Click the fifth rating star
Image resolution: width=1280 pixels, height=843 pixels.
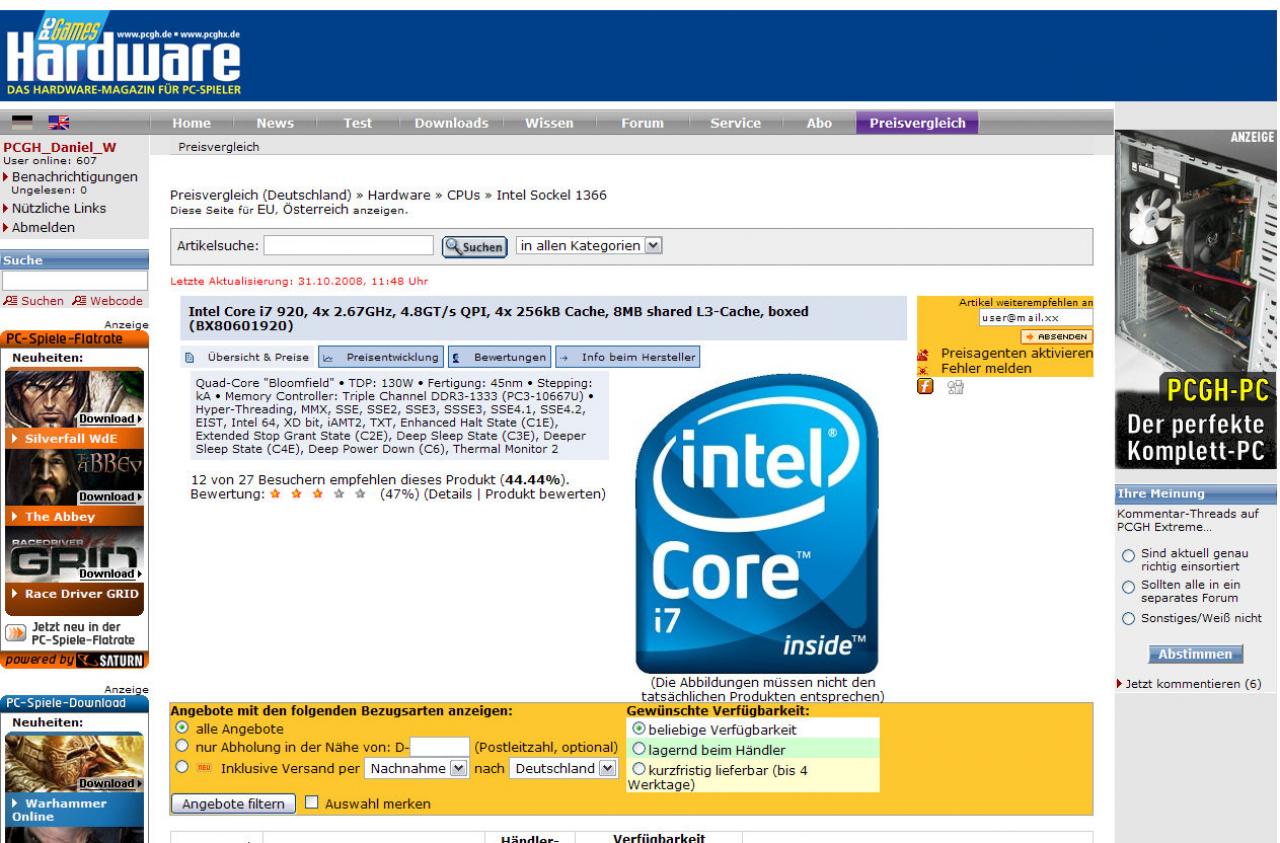[360, 494]
